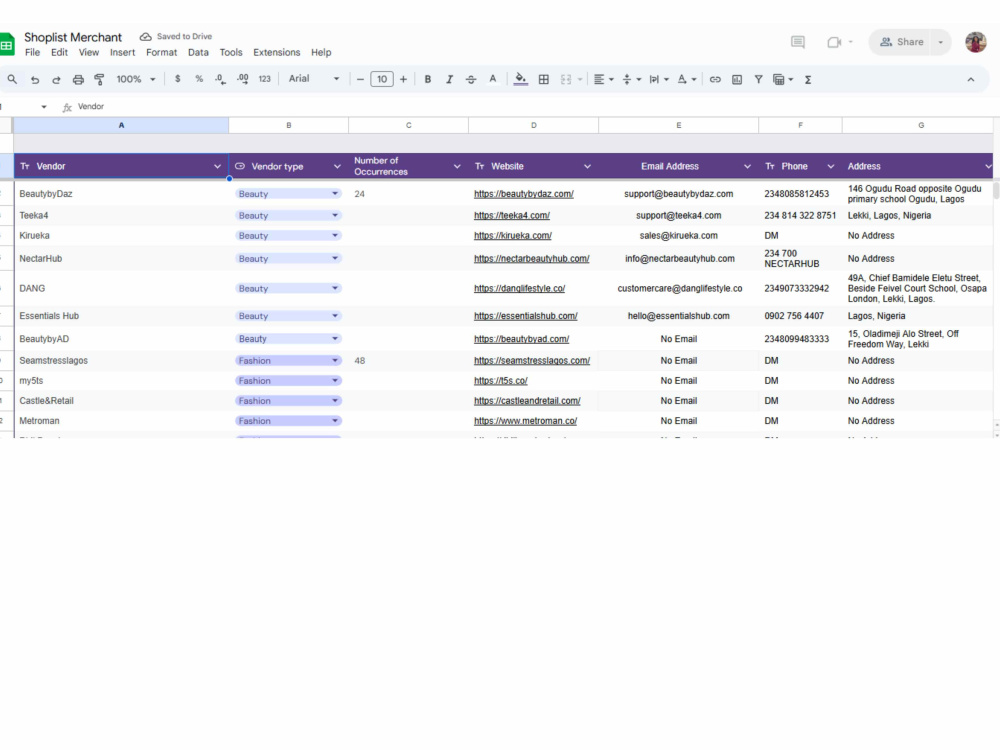Edit the font size field
Viewport: 1000px width, 750px height.
(x=381, y=79)
